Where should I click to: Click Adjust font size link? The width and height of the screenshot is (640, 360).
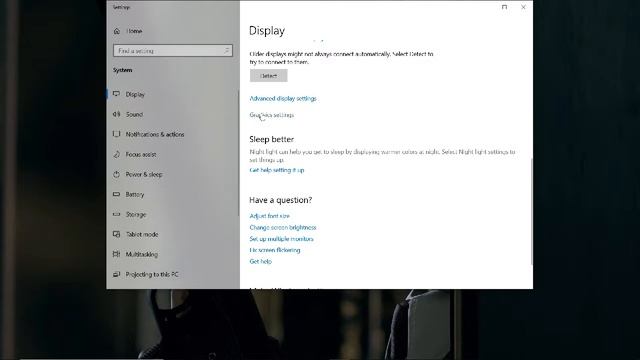pos(269,216)
